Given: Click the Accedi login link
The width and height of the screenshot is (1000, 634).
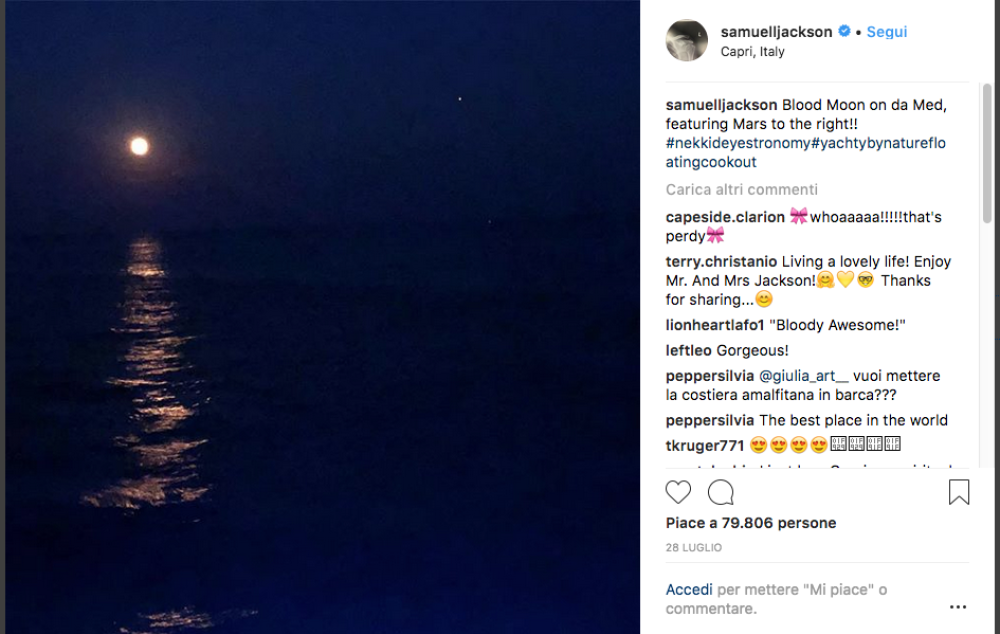Looking at the screenshot, I should [689, 590].
